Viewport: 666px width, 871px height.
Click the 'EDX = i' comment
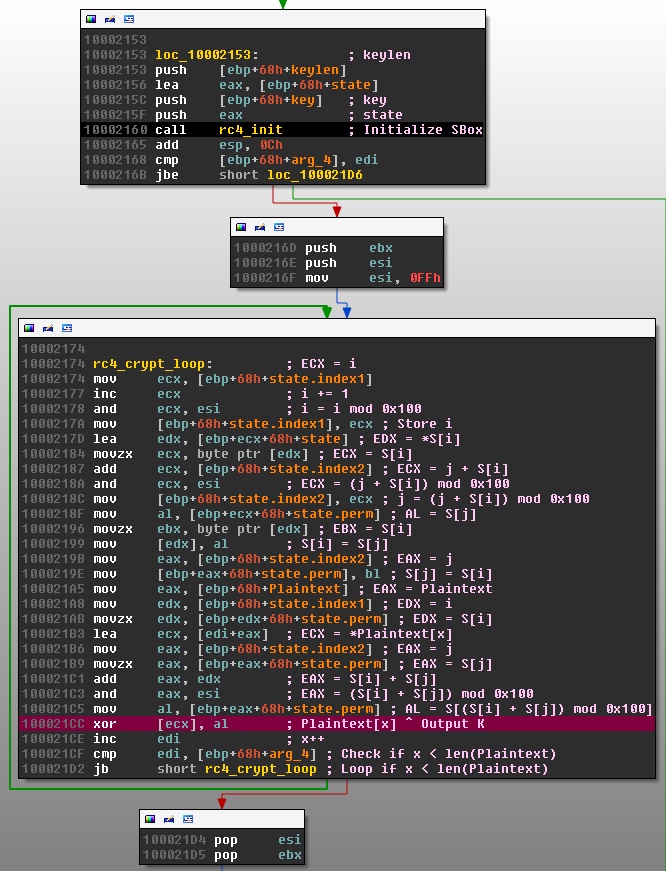(x=424, y=604)
